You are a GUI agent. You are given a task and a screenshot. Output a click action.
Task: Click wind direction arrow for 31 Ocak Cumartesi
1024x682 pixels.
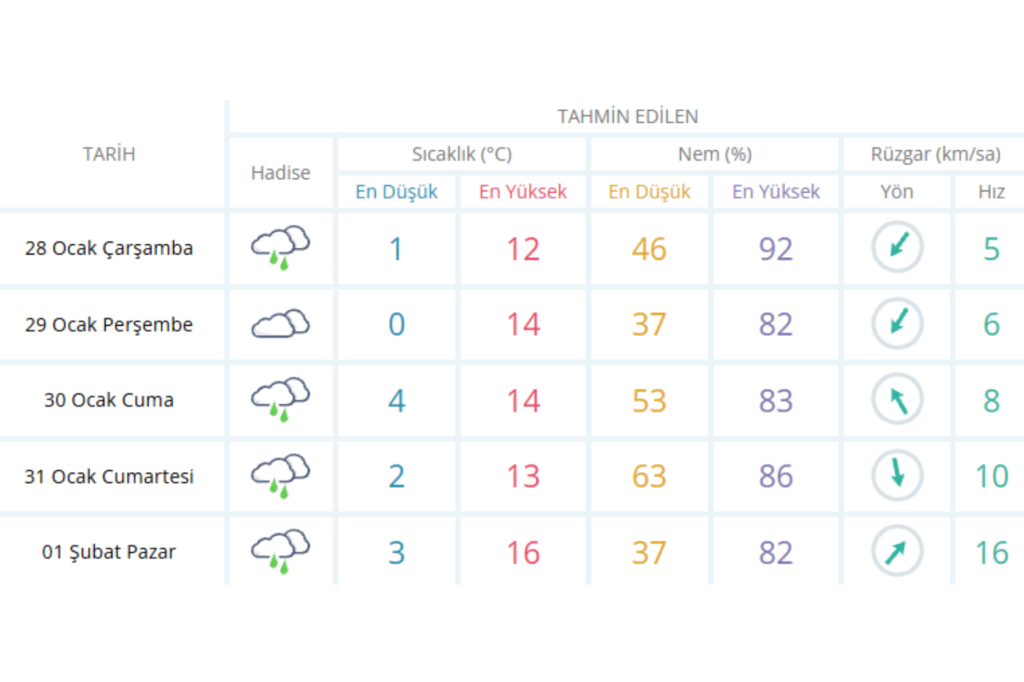(897, 476)
